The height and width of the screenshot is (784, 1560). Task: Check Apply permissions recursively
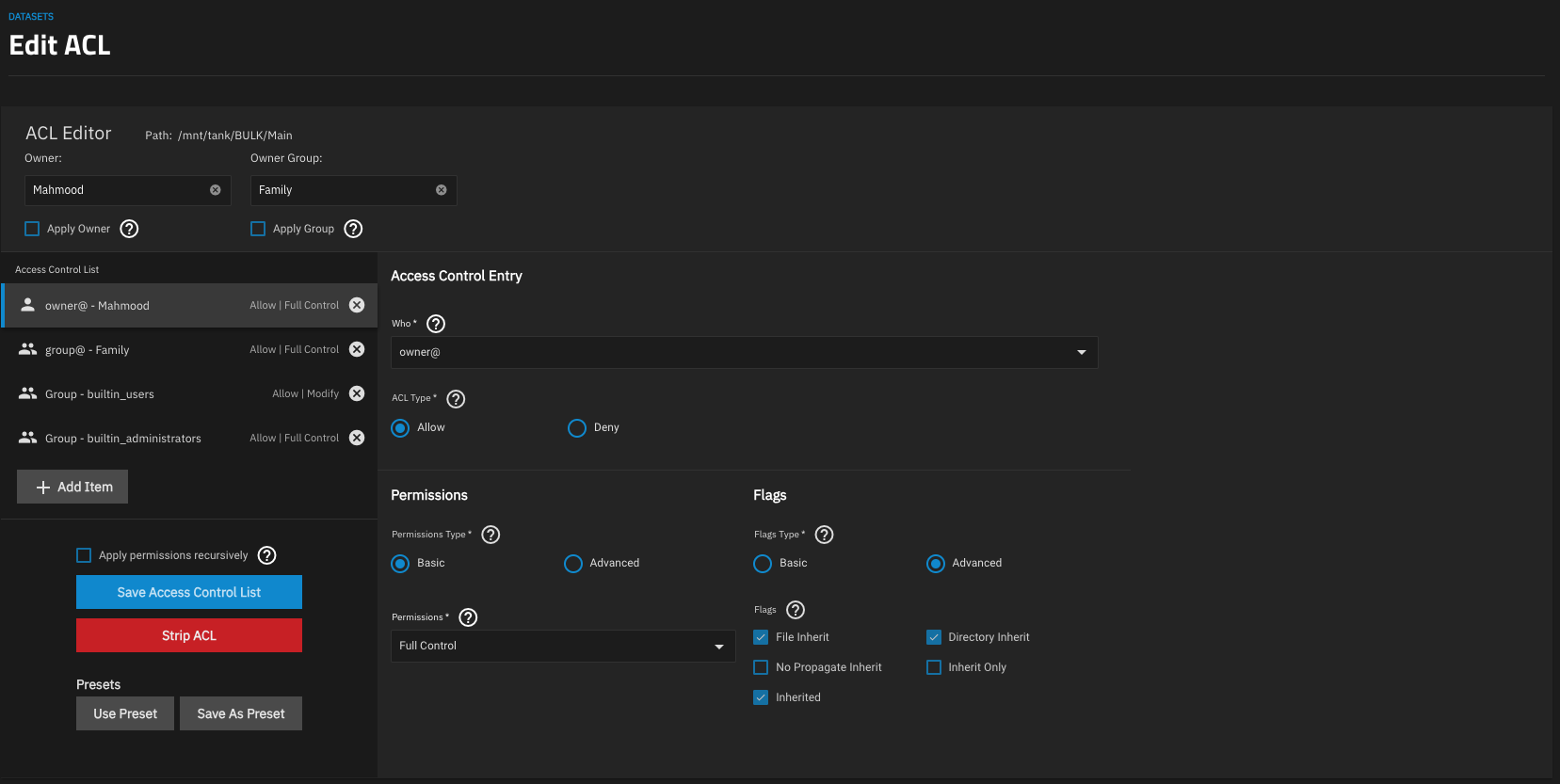(x=84, y=555)
